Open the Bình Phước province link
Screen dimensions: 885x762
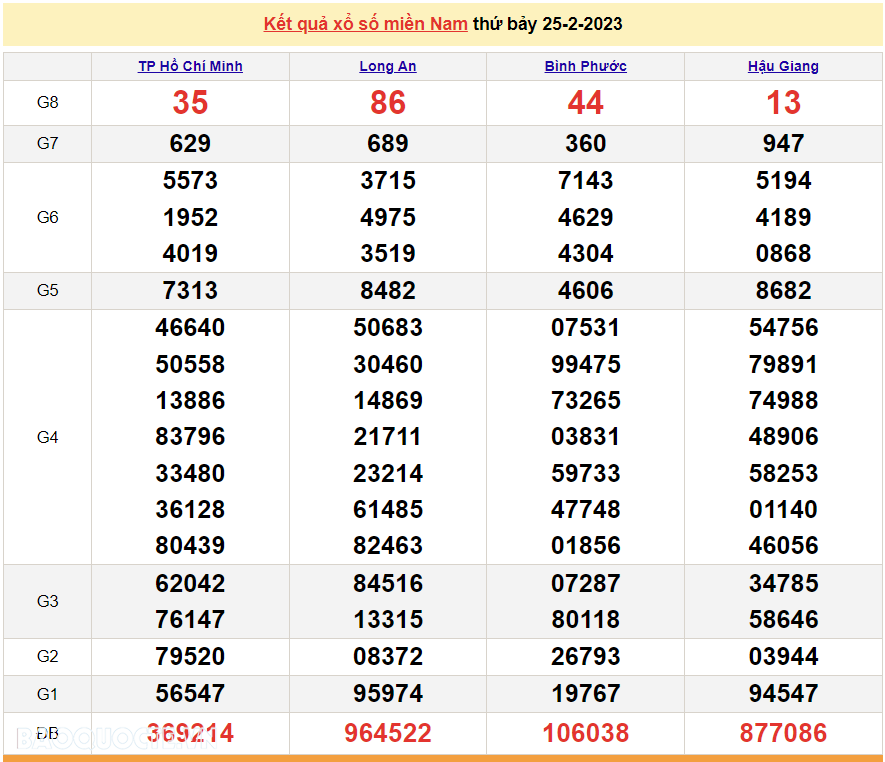(x=585, y=66)
